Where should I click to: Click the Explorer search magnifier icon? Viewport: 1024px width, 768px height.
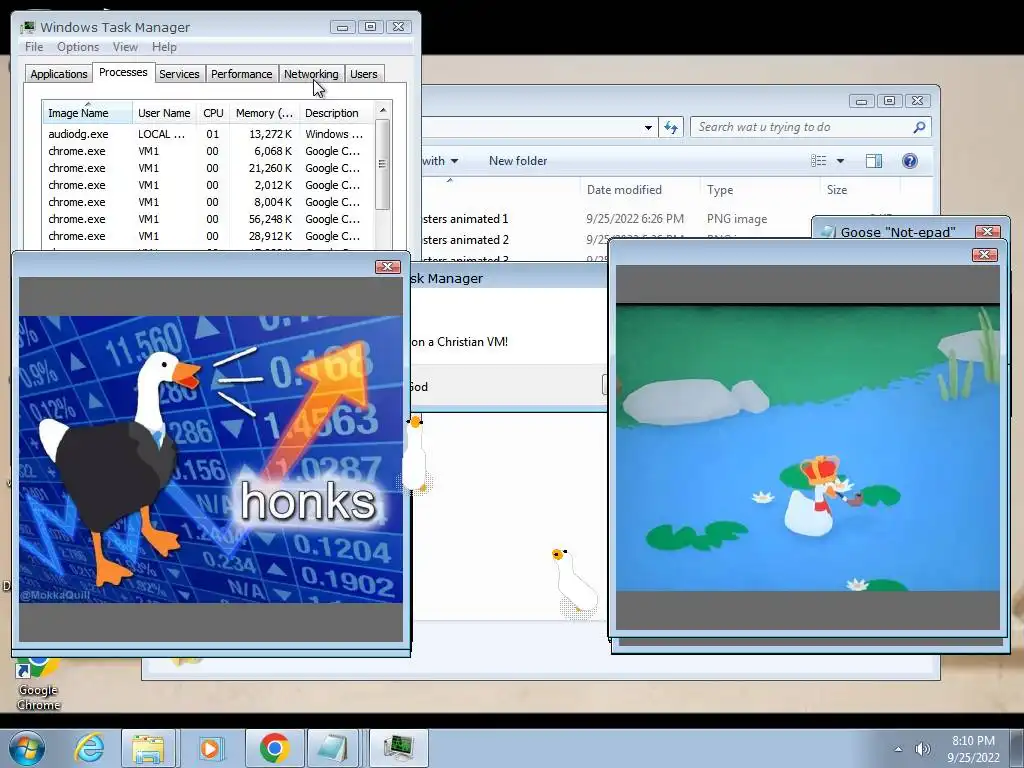[x=919, y=127]
